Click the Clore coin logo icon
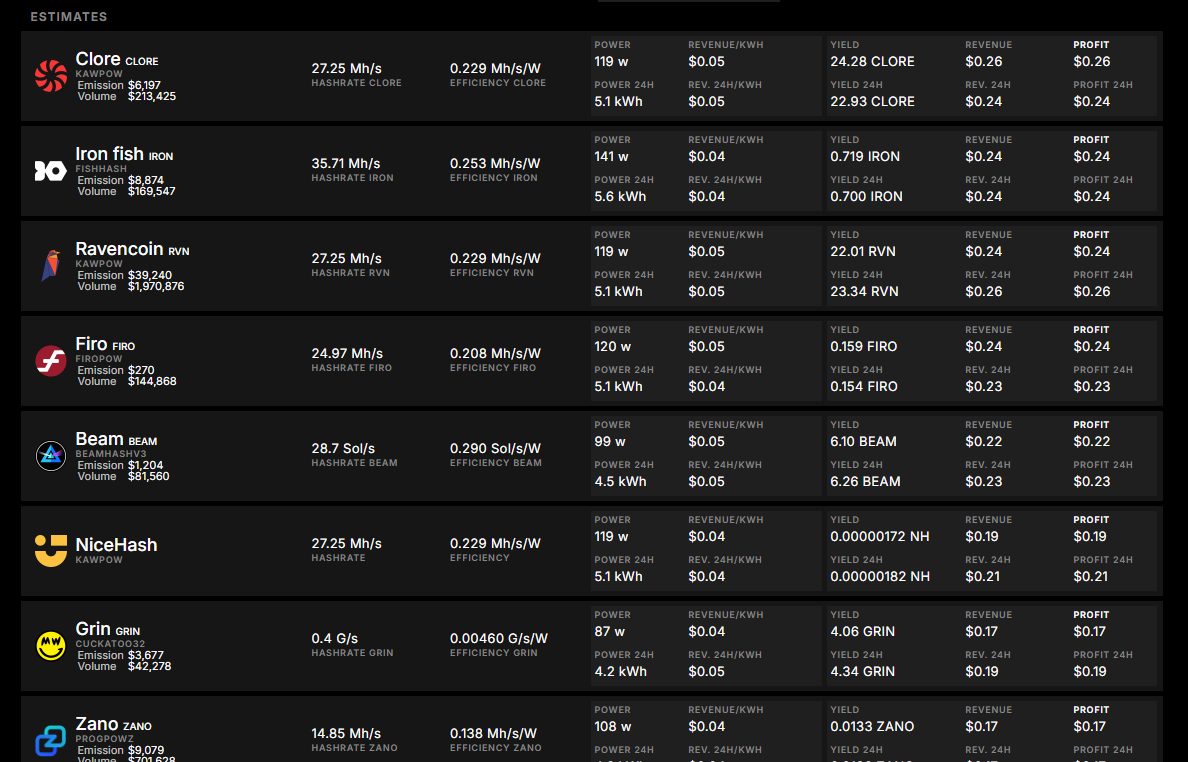The height and width of the screenshot is (762, 1188). click(50, 76)
